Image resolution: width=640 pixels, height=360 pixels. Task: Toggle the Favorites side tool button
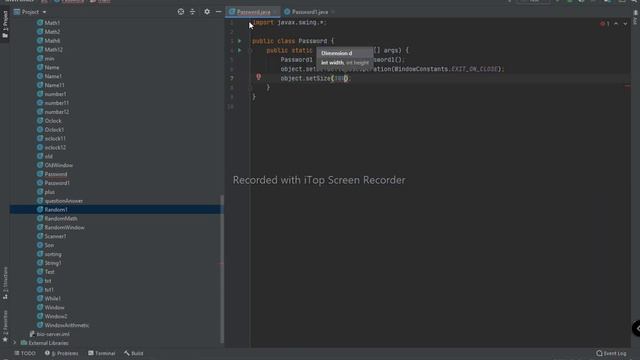[5, 326]
